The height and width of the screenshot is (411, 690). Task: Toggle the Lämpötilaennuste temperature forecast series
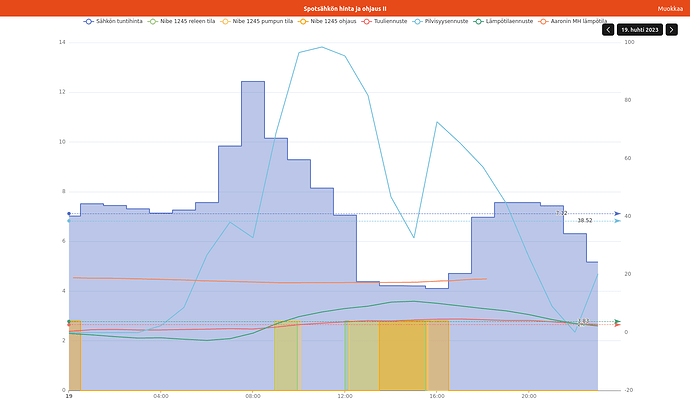tap(507, 20)
